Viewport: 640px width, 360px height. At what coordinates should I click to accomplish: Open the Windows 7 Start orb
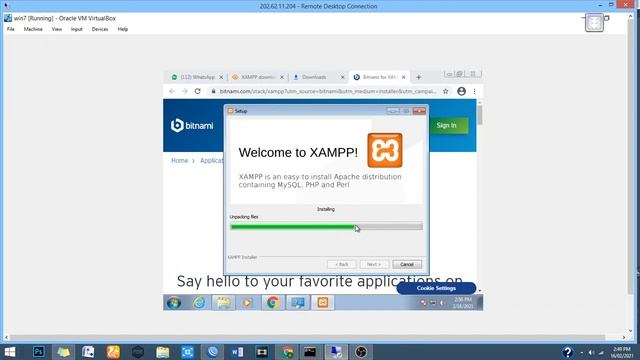click(174, 302)
